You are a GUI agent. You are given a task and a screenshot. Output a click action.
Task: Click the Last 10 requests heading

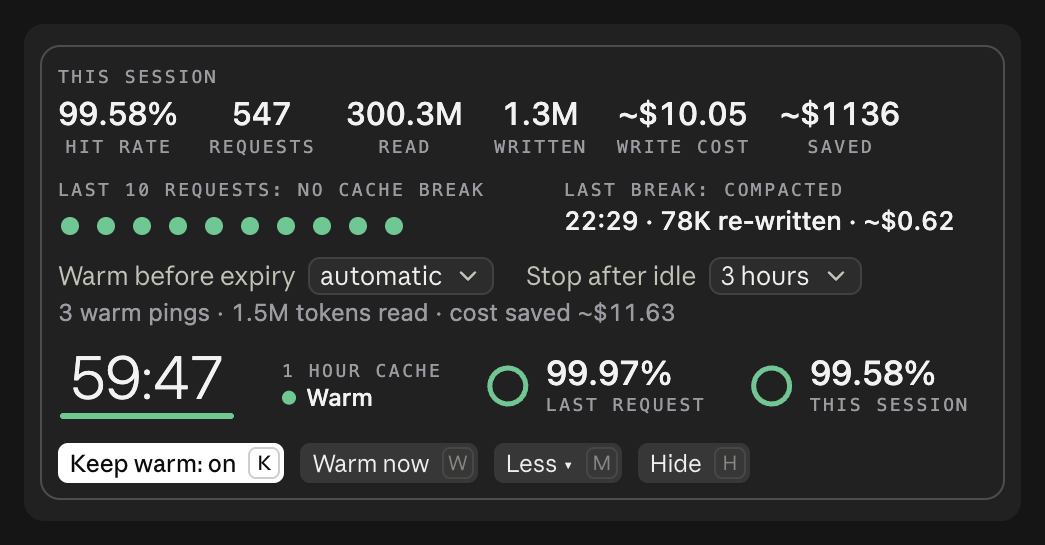point(271,190)
